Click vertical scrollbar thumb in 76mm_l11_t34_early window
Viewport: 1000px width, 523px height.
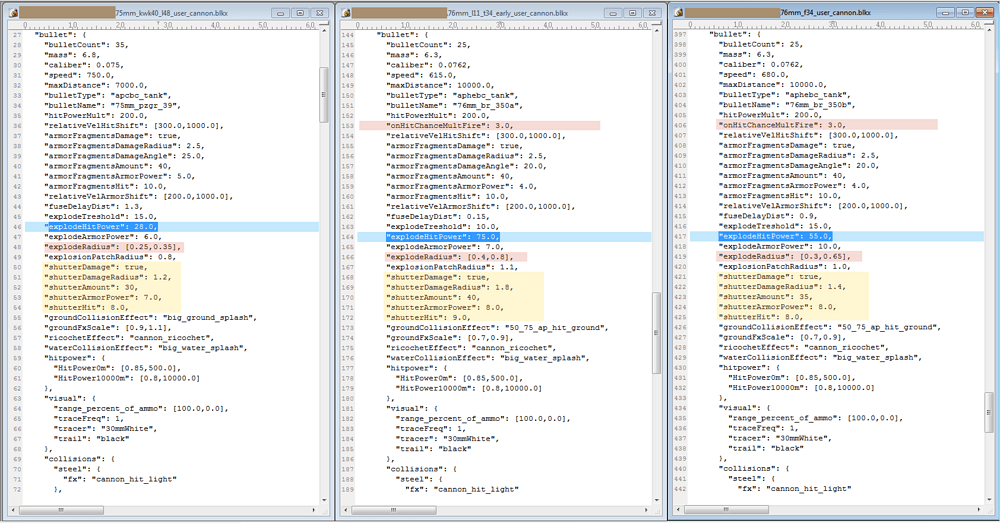pyautogui.click(x=656, y=333)
